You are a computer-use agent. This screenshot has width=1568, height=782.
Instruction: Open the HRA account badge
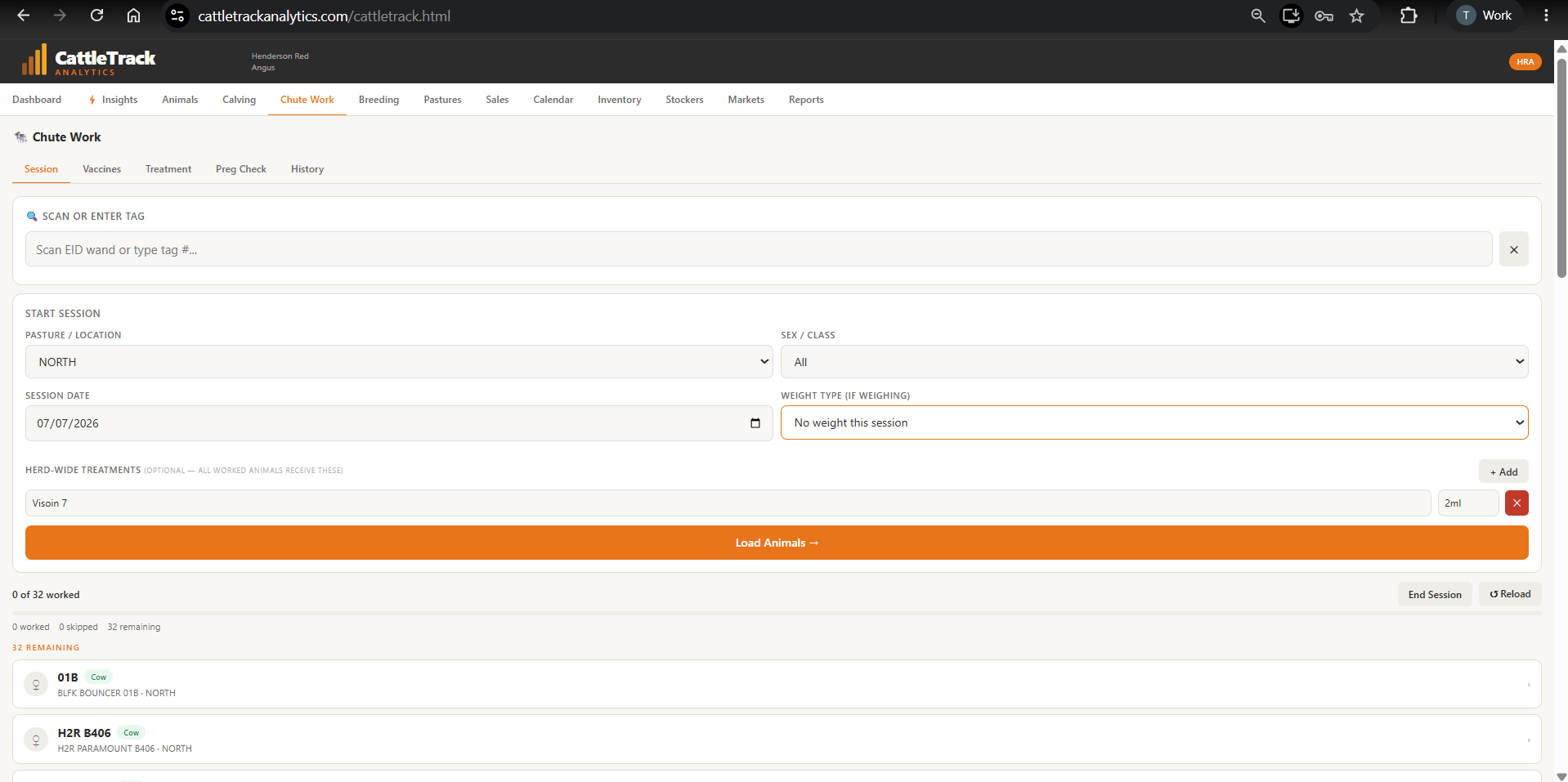[x=1525, y=61]
